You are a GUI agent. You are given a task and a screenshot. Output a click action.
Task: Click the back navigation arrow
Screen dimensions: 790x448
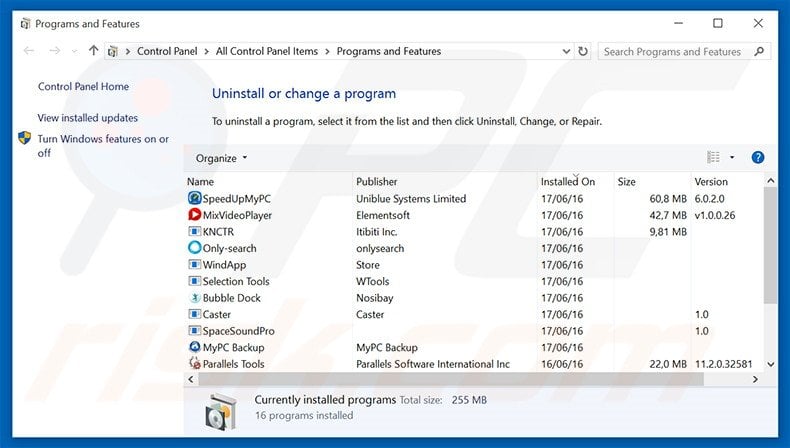pyautogui.click(x=29, y=50)
